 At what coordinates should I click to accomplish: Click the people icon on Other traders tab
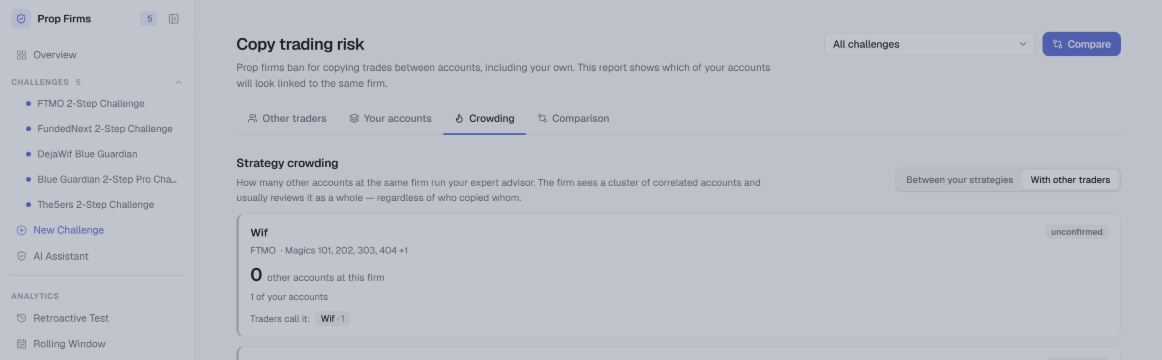click(253, 119)
